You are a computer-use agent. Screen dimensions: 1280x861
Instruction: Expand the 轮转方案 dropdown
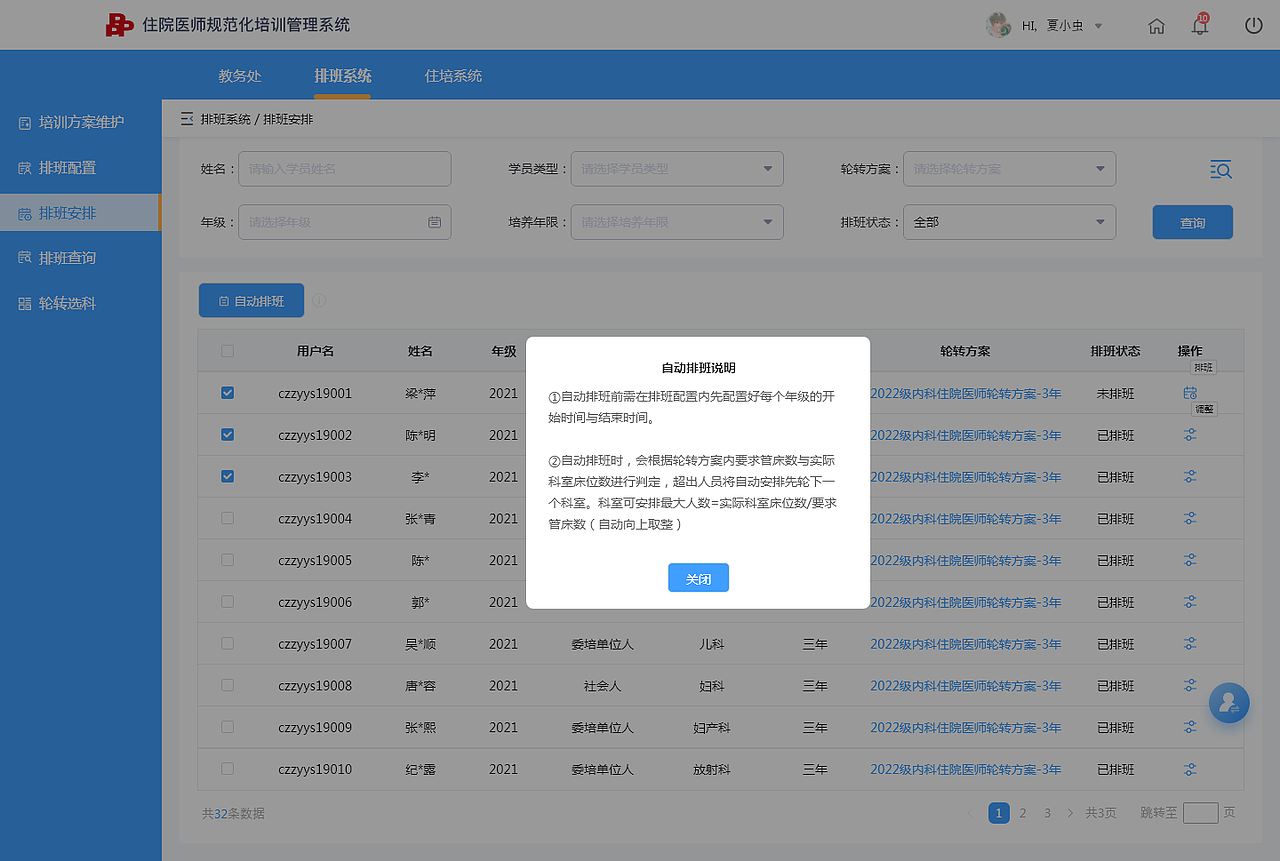tap(1009, 169)
